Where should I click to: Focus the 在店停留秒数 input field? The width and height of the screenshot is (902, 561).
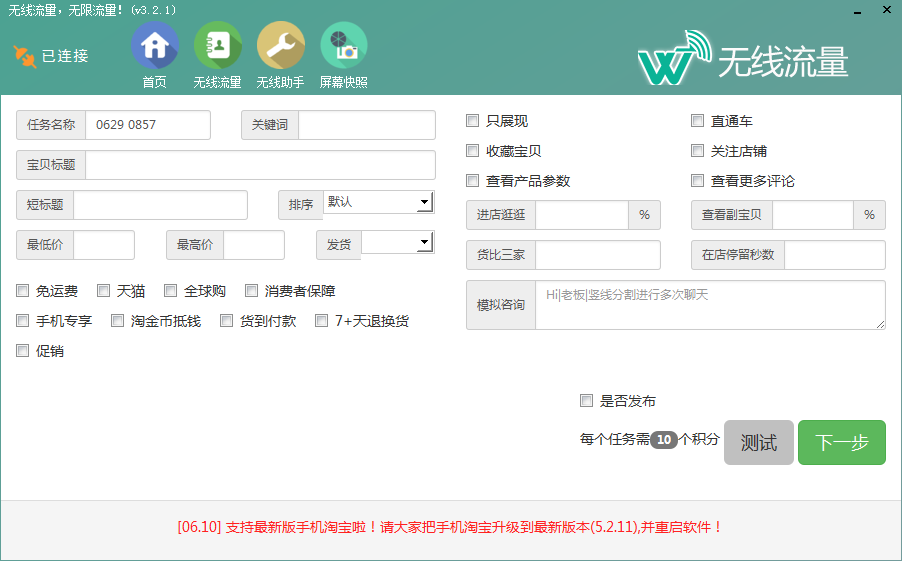[x=835, y=255]
